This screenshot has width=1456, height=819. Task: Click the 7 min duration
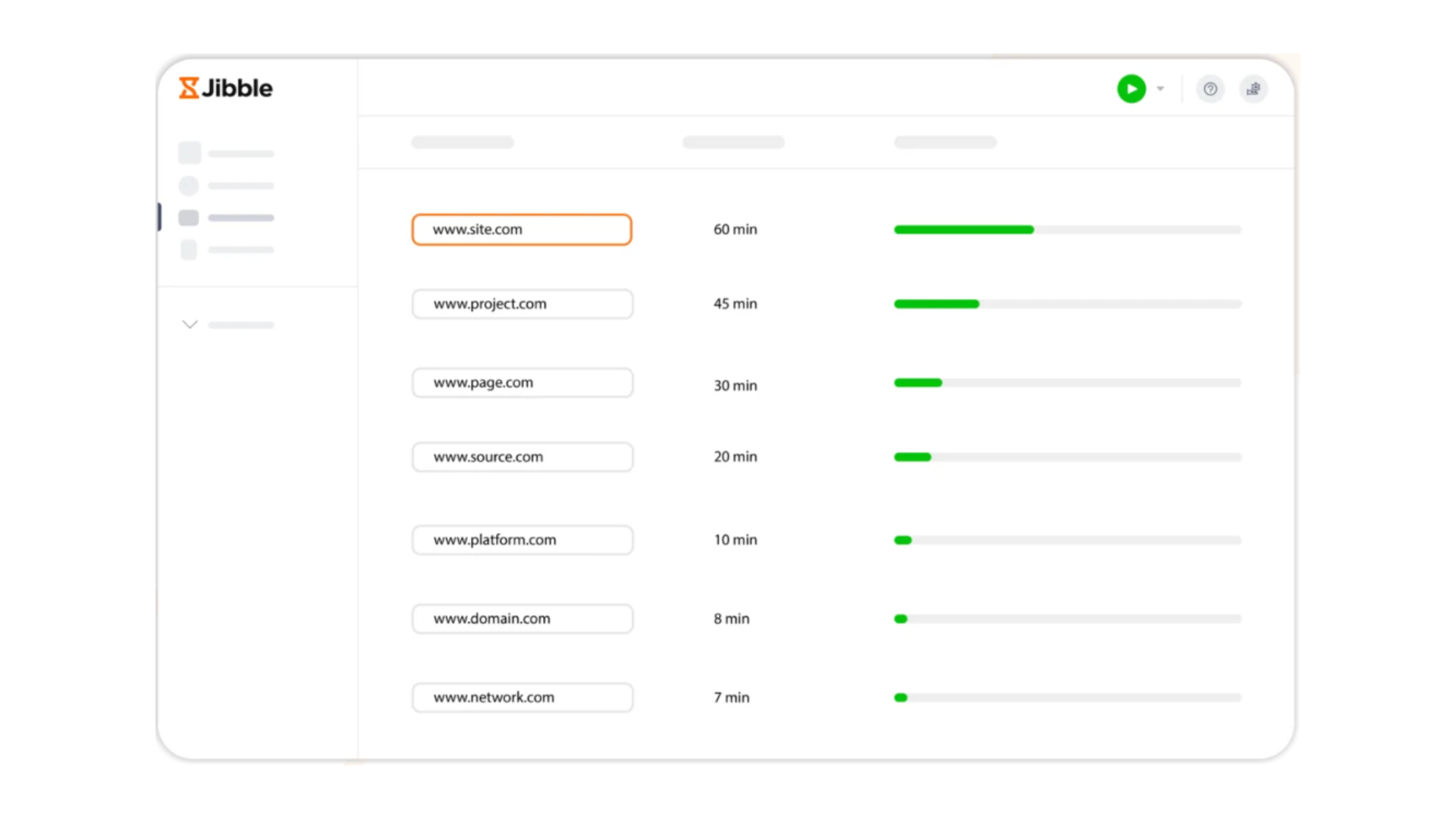tap(731, 698)
